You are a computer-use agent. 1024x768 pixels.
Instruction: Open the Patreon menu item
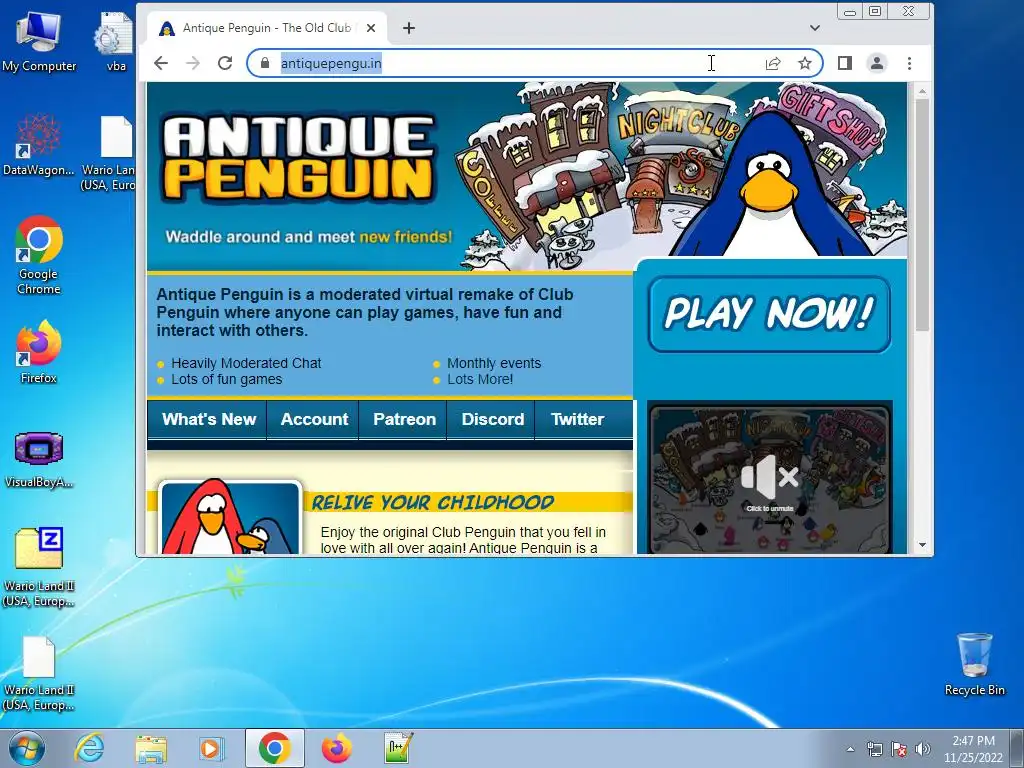click(404, 419)
